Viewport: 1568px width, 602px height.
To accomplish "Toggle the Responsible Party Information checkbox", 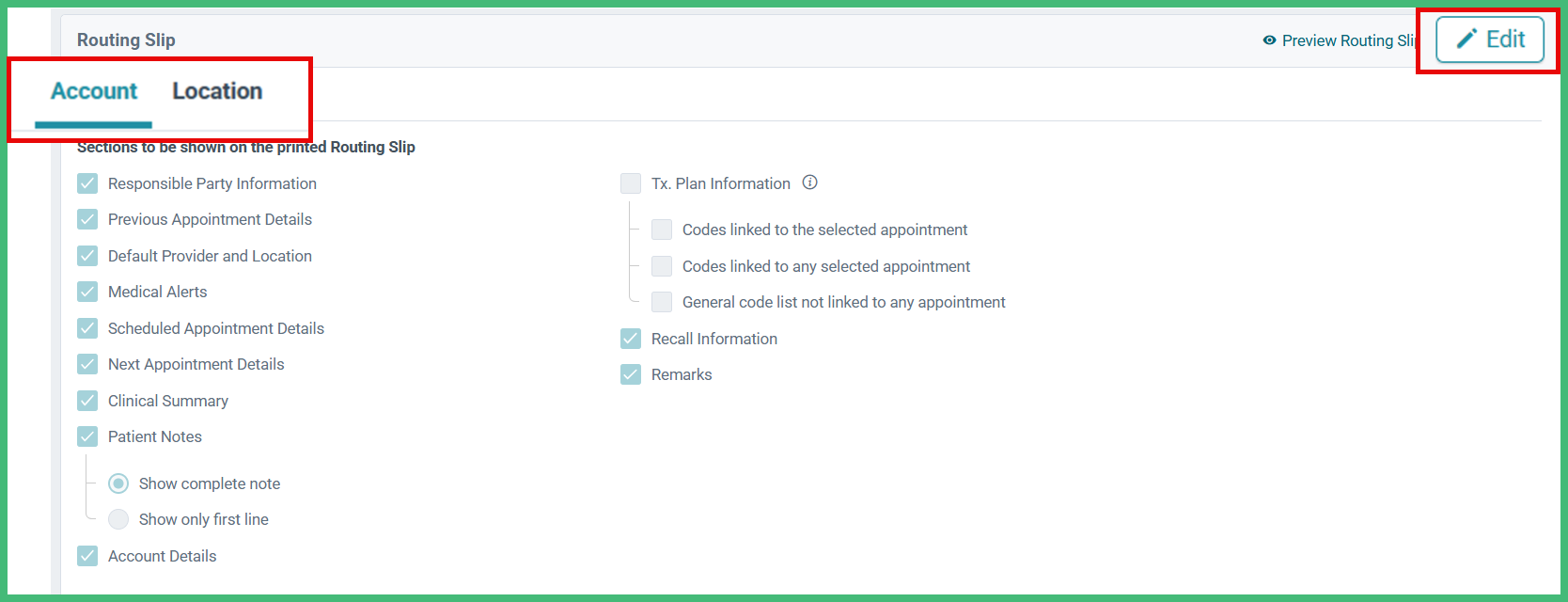I will [86, 182].
